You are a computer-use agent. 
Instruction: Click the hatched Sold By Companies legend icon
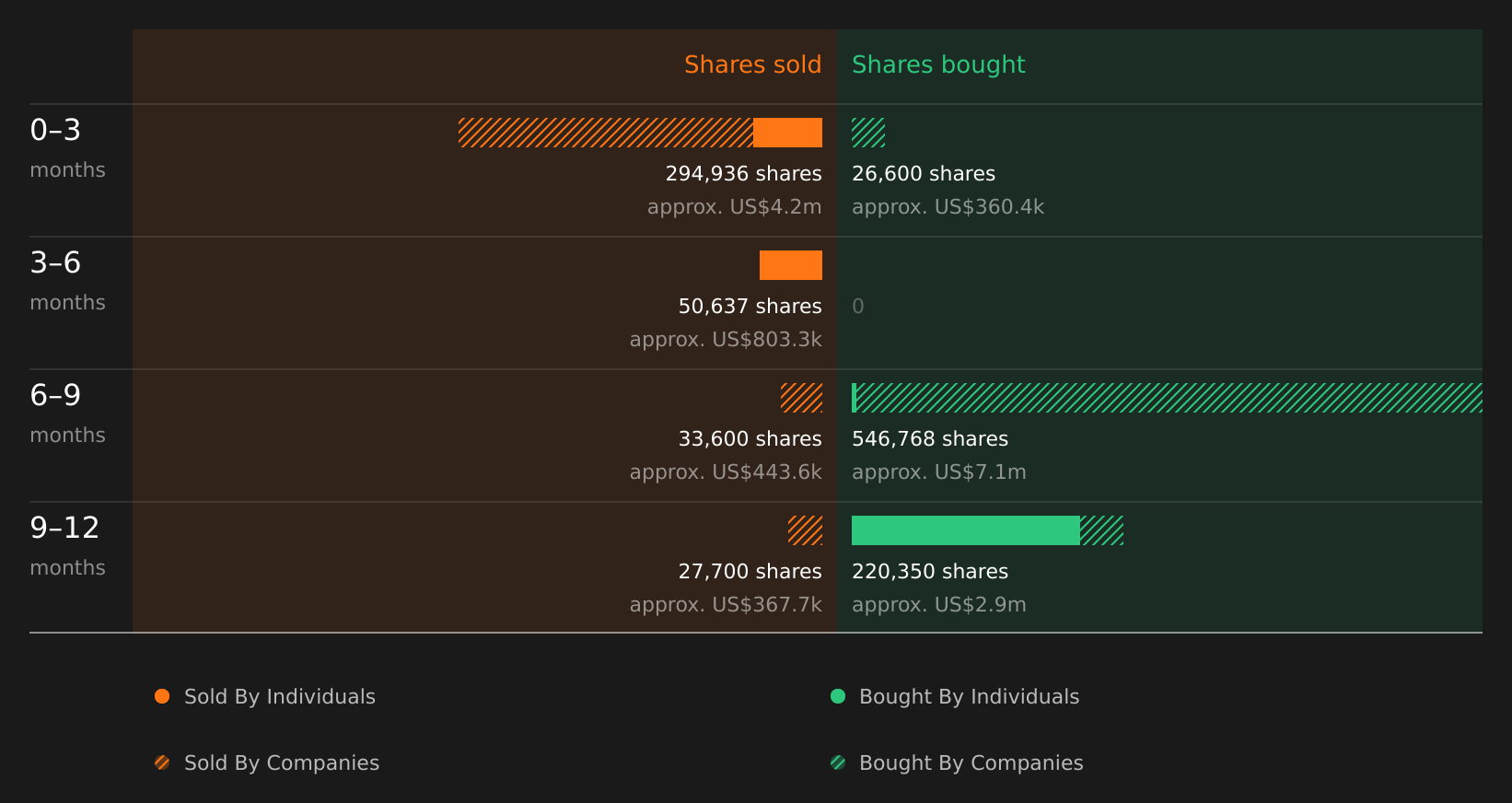coord(162,762)
